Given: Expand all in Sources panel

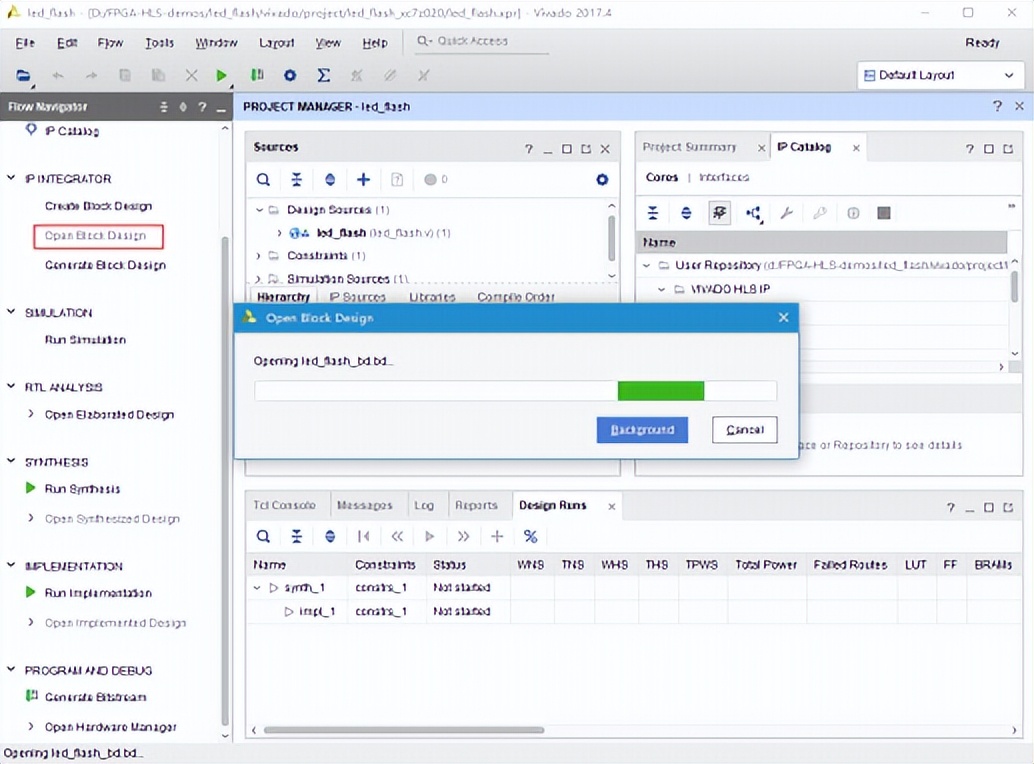Looking at the screenshot, I should (x=330, y=179).
